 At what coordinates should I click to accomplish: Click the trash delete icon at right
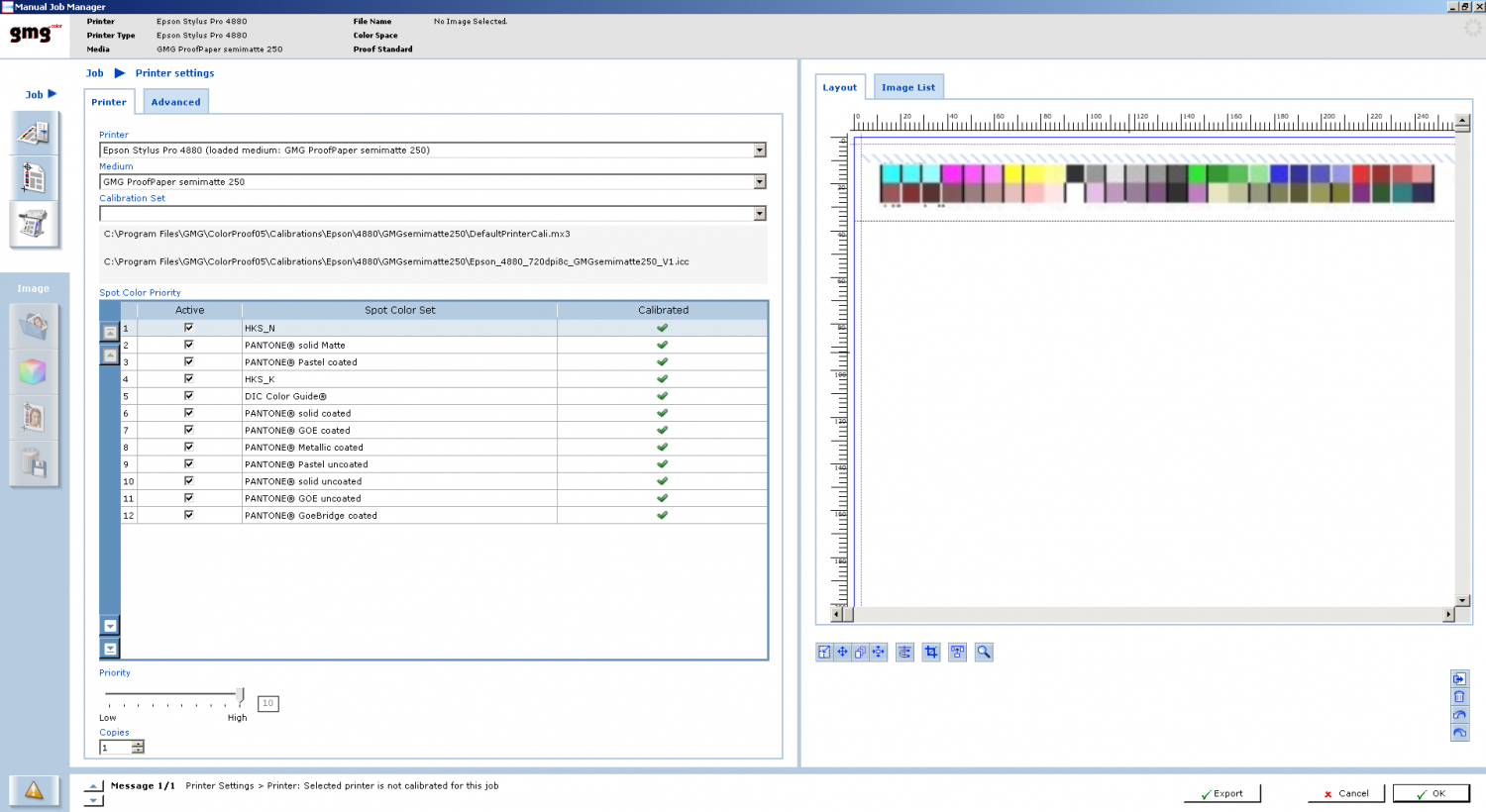tap(1459, 696)
